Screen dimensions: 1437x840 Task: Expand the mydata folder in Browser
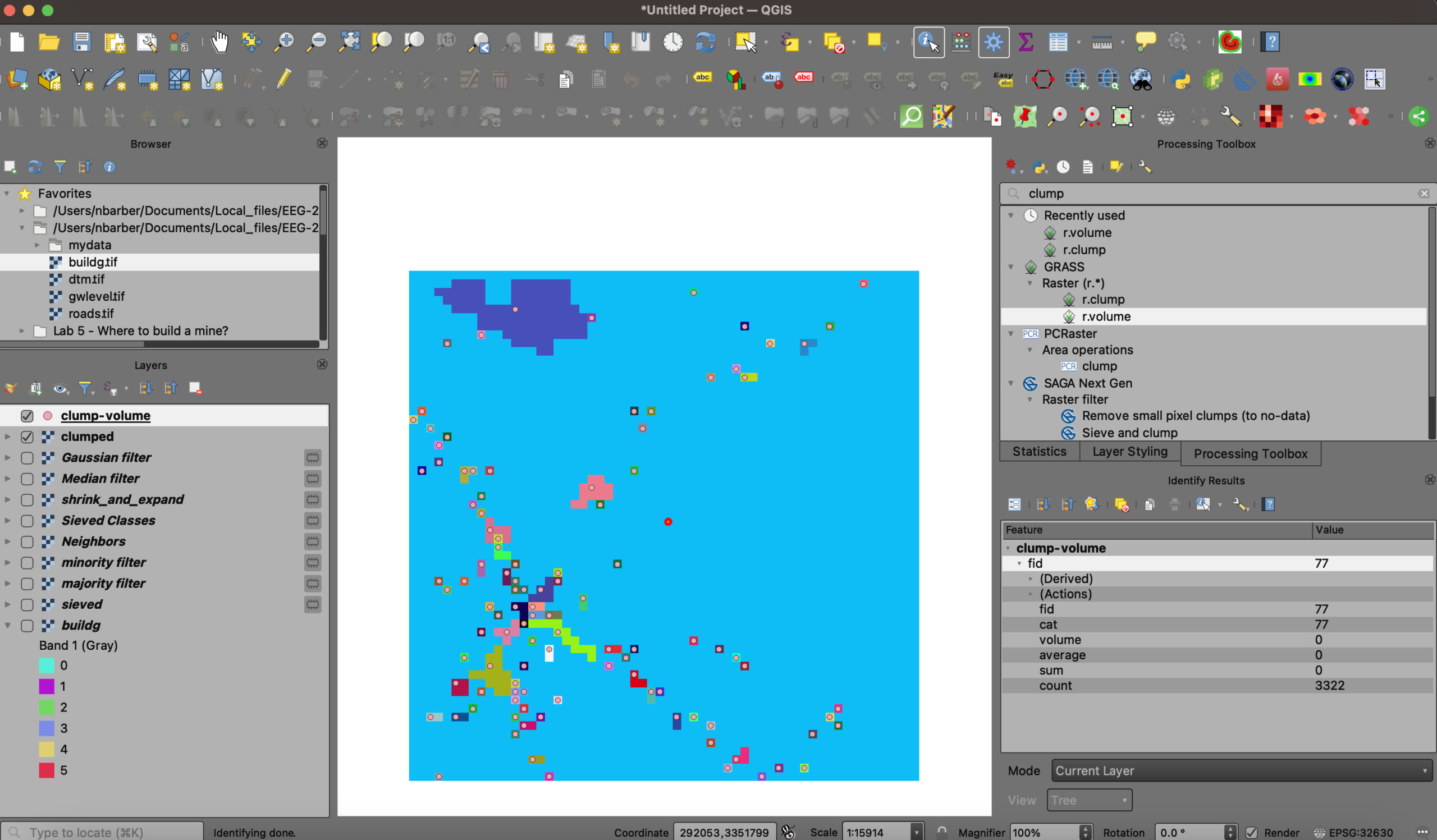coord(37,245)
